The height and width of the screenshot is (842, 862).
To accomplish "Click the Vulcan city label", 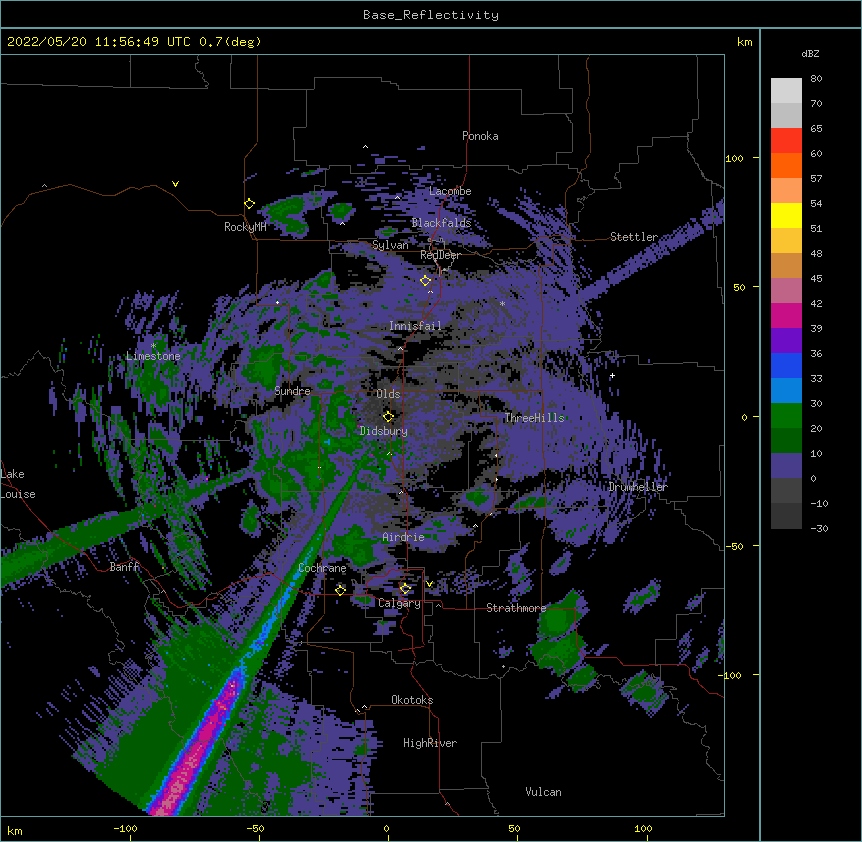I will coord(543,792).
